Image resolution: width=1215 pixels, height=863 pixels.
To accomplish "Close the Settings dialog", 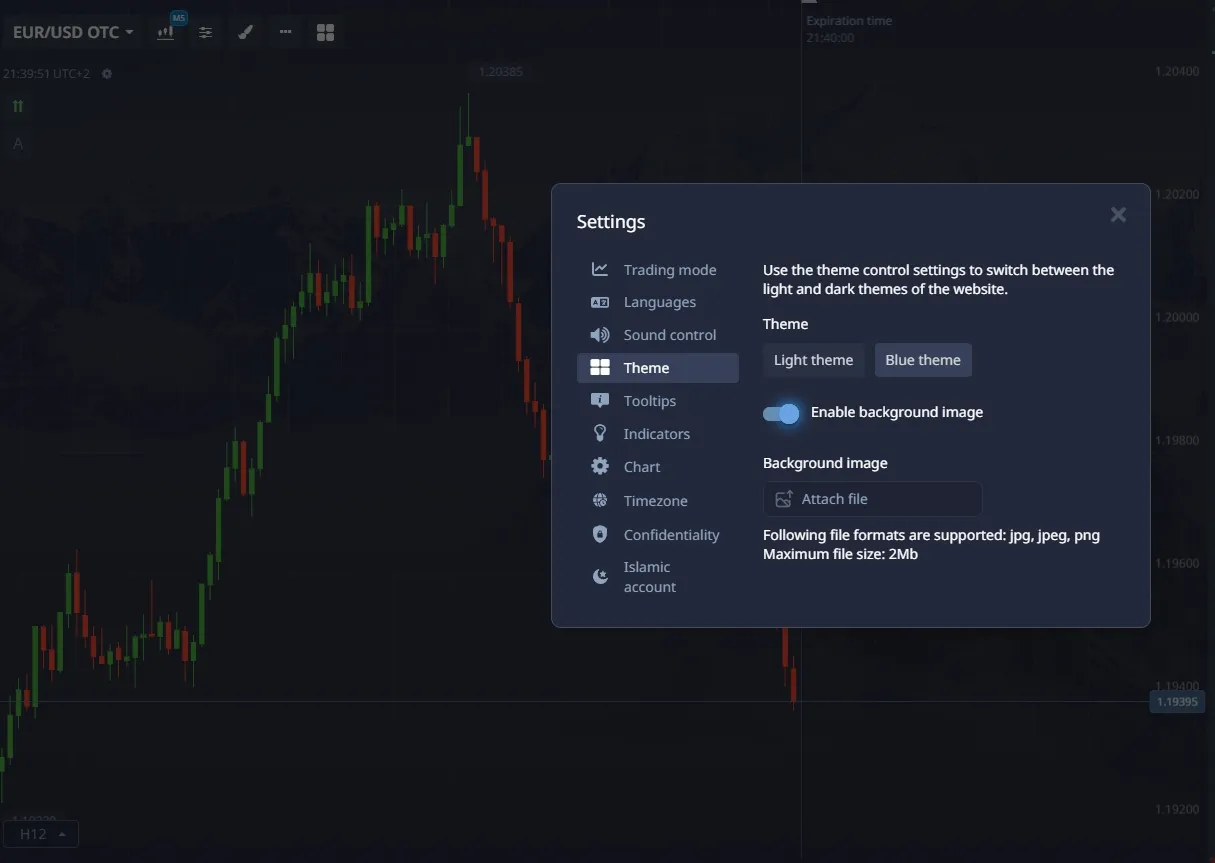I will [x=1118, y=215].
